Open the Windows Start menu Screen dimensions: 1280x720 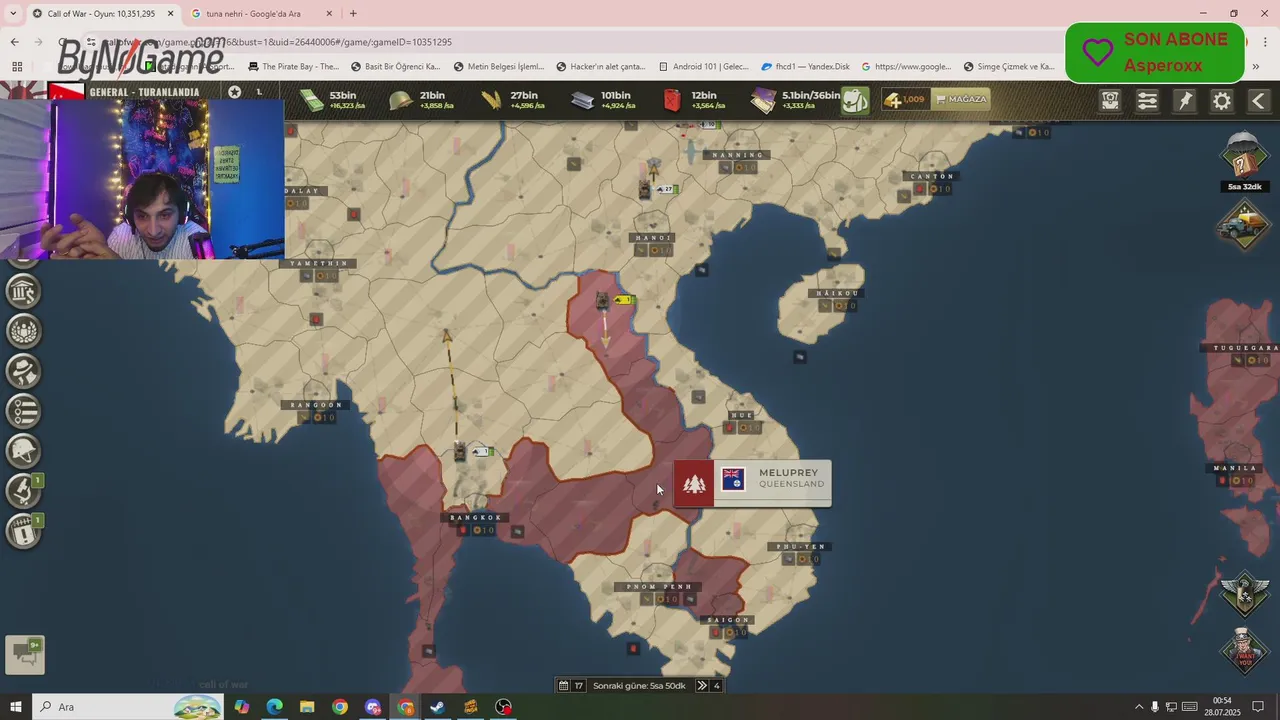[x=16, y=707]
